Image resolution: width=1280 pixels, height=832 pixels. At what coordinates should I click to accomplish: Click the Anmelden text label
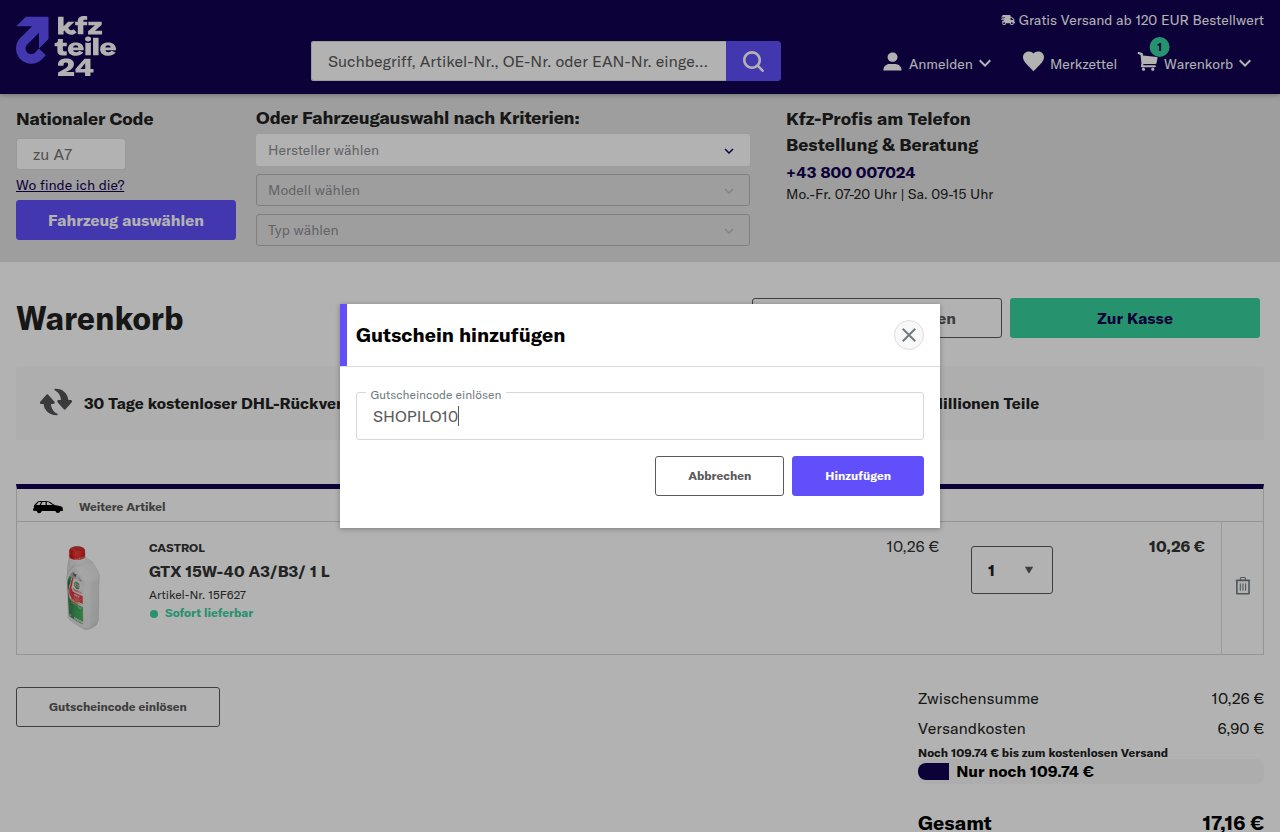[941, 64]
